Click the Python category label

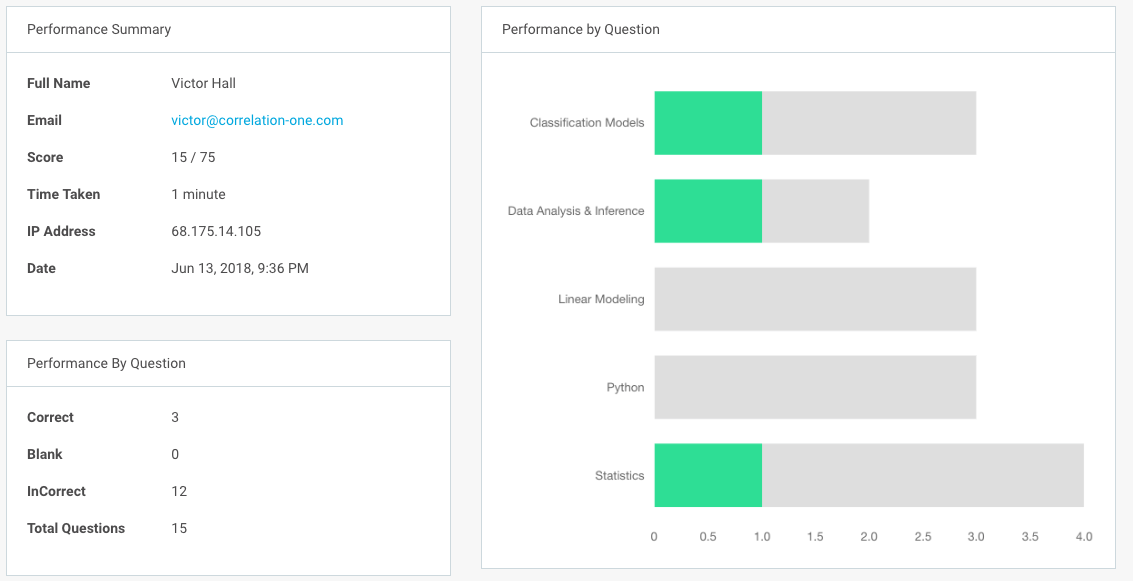coord(625,388)
